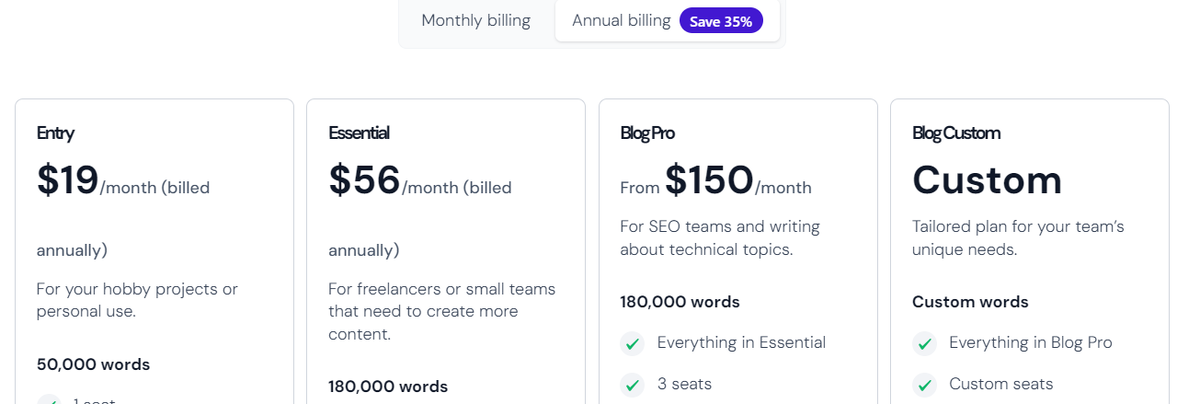Click the Custom words label

tap(970, 302)
